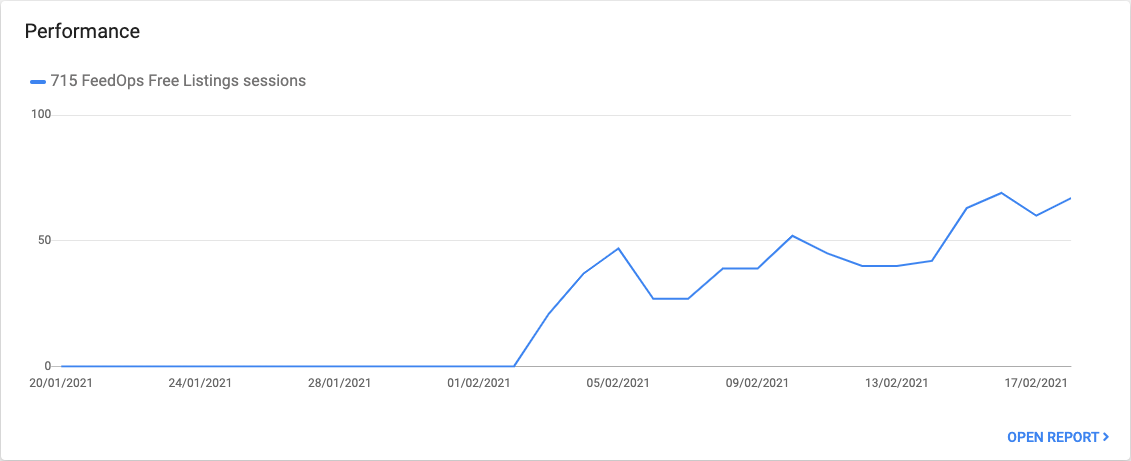Viewport: 1131px width, 461px height.
Task: Click the blue legend line marker
Action: [38, 81]
